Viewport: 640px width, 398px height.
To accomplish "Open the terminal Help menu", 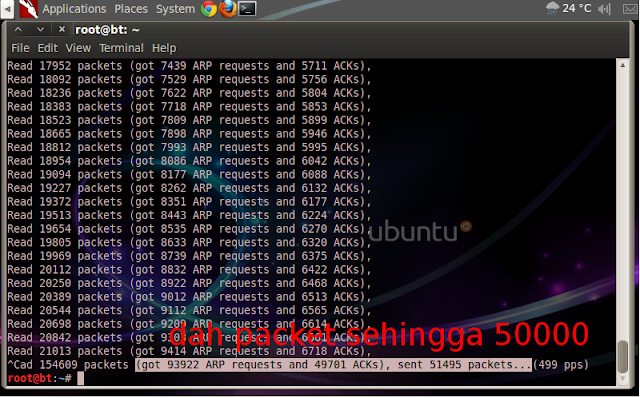I will (164, 48).
